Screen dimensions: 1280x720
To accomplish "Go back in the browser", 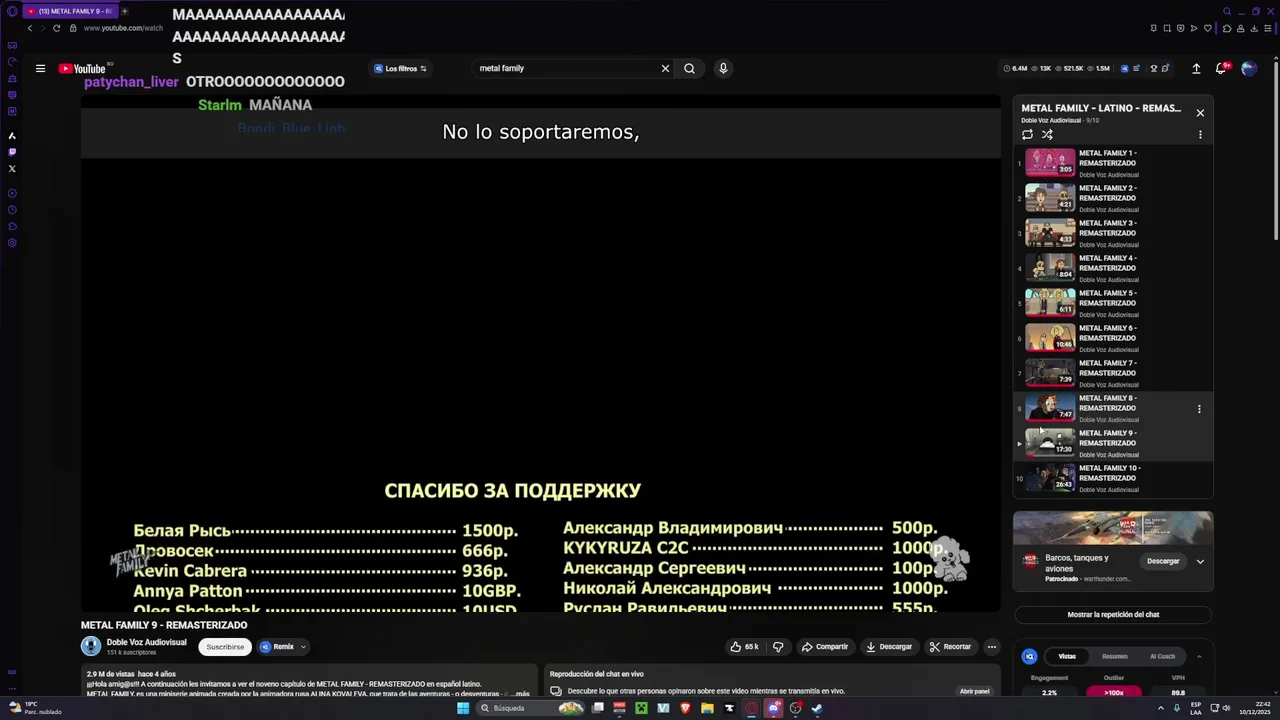I will [30, 28].
